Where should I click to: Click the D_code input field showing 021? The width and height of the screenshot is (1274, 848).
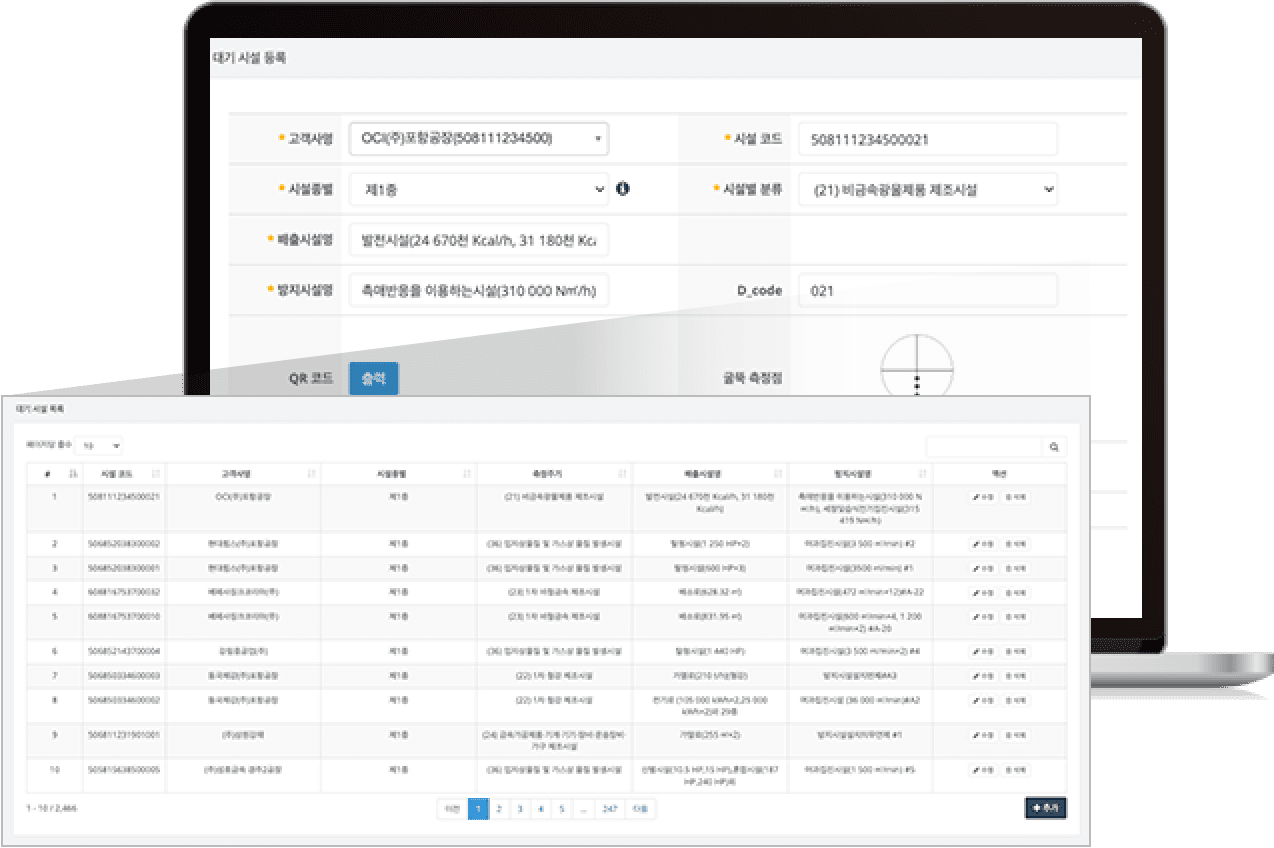click(x=928, y=291)
